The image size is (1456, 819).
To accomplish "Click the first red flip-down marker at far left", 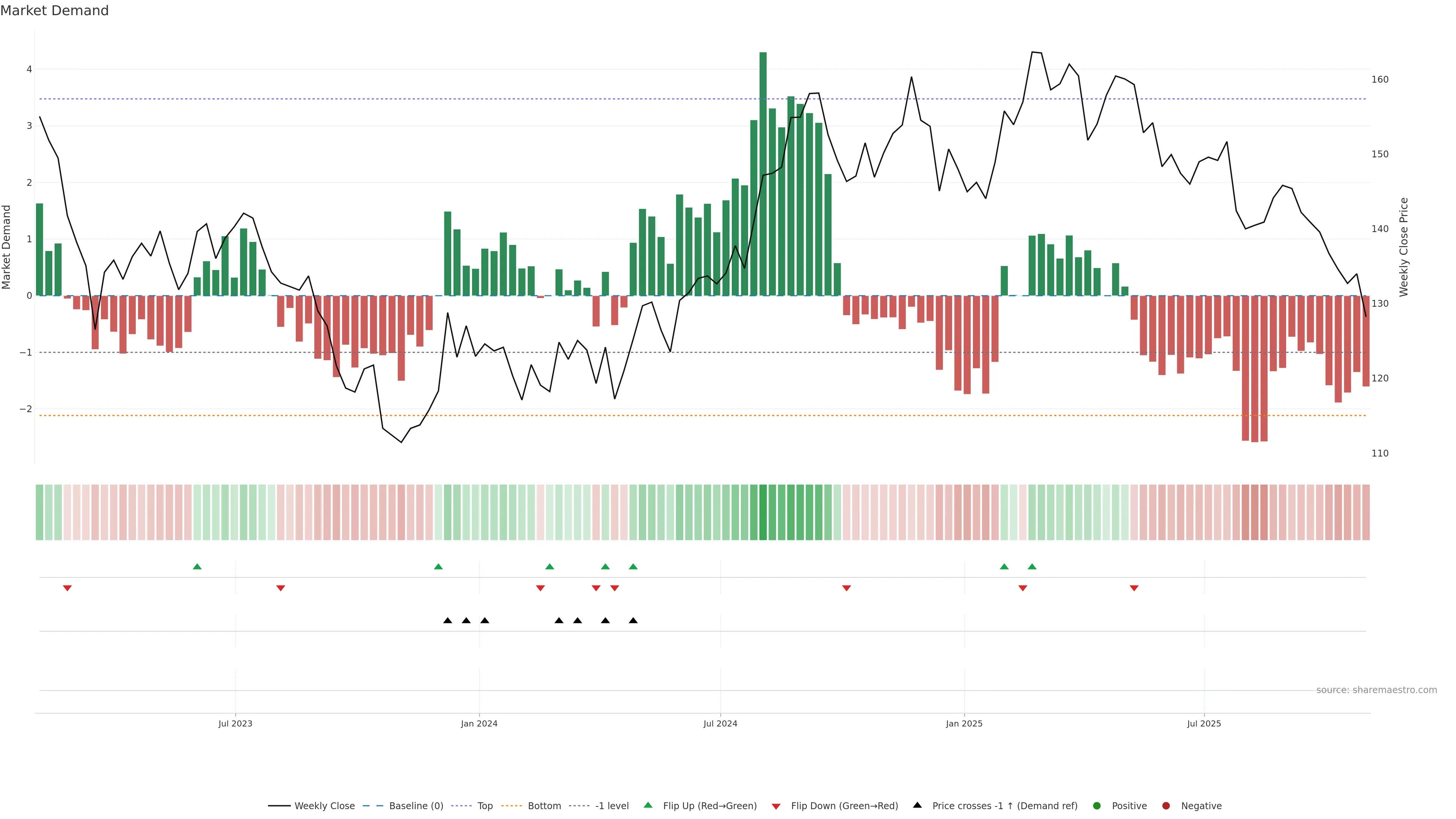I will point(67,588).
